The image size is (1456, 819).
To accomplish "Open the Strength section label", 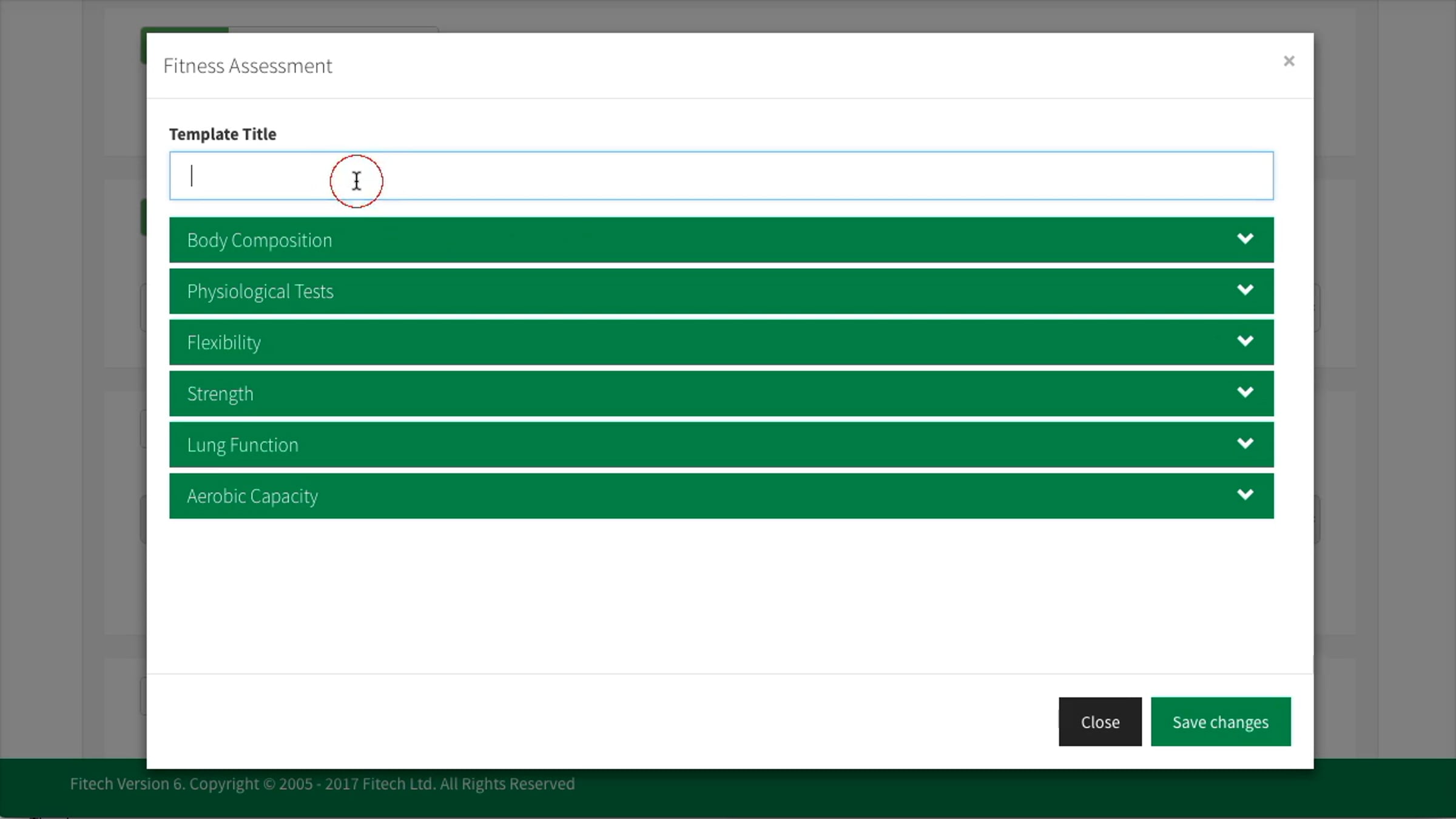I will [220, 394].
